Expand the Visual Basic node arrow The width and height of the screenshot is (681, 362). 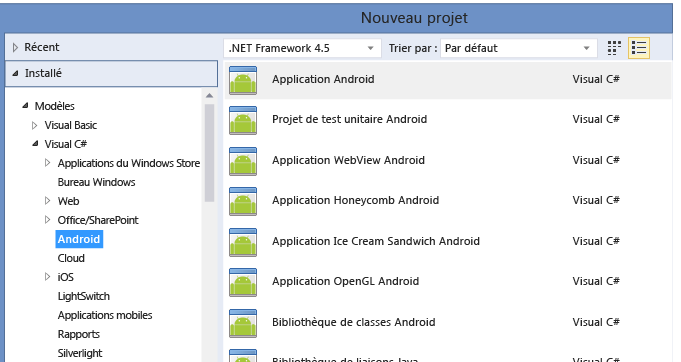(x=35, y=125)
